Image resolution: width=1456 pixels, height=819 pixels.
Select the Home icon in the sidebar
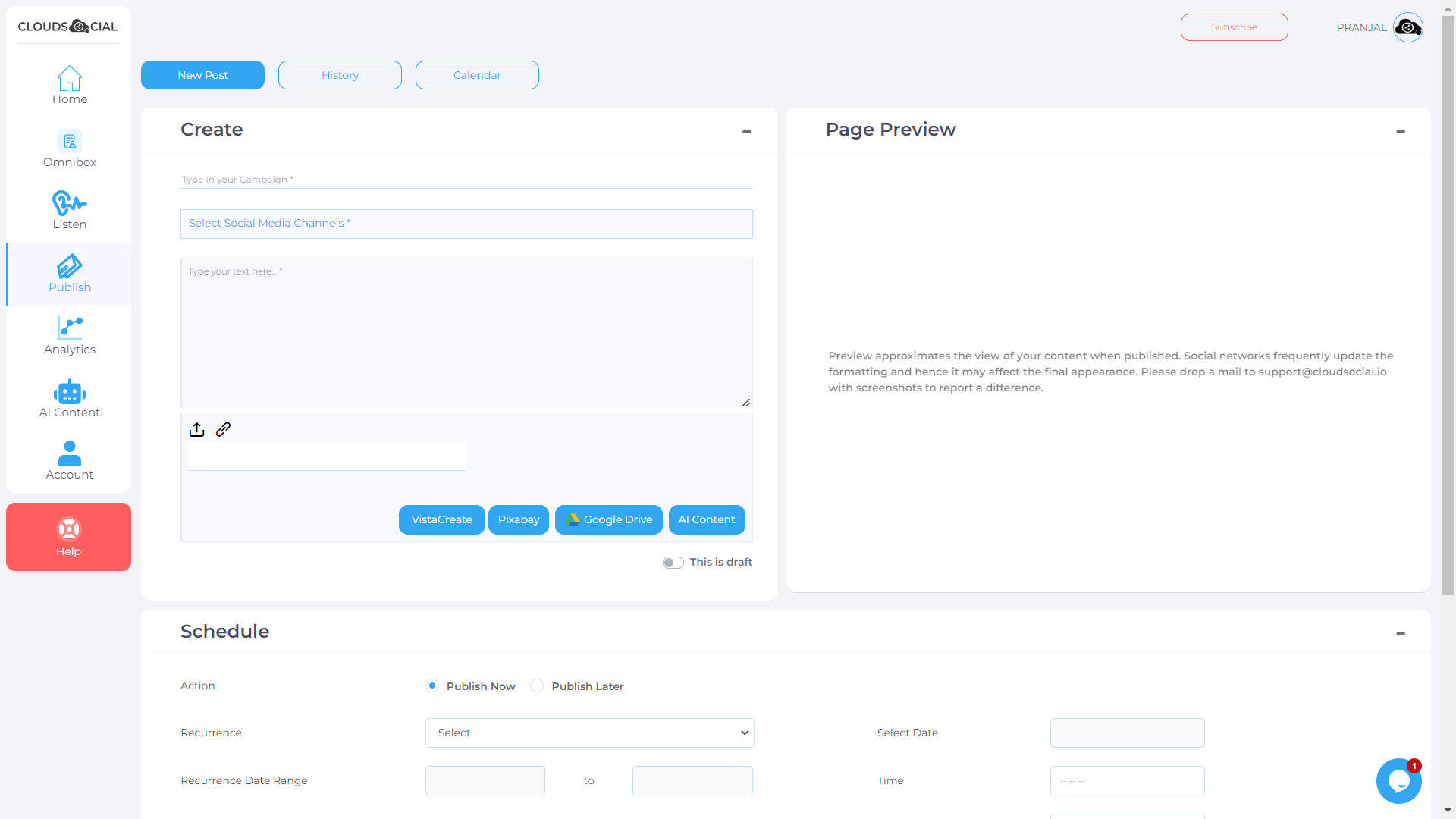coord(69,78)
